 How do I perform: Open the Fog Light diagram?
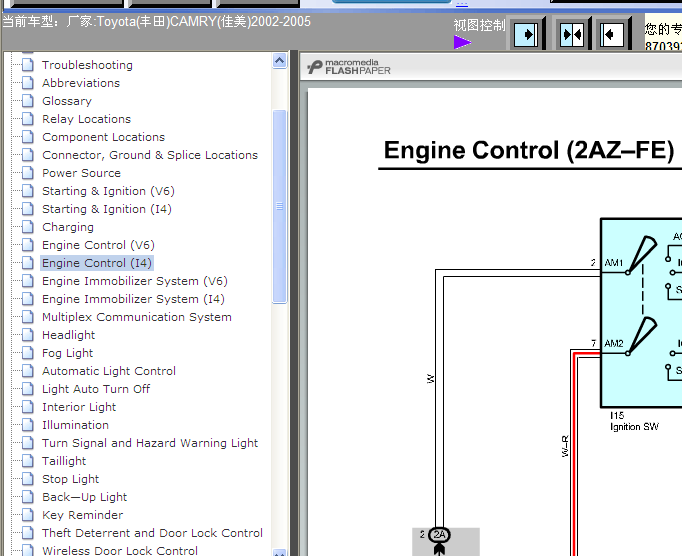[x=67, y=353]
